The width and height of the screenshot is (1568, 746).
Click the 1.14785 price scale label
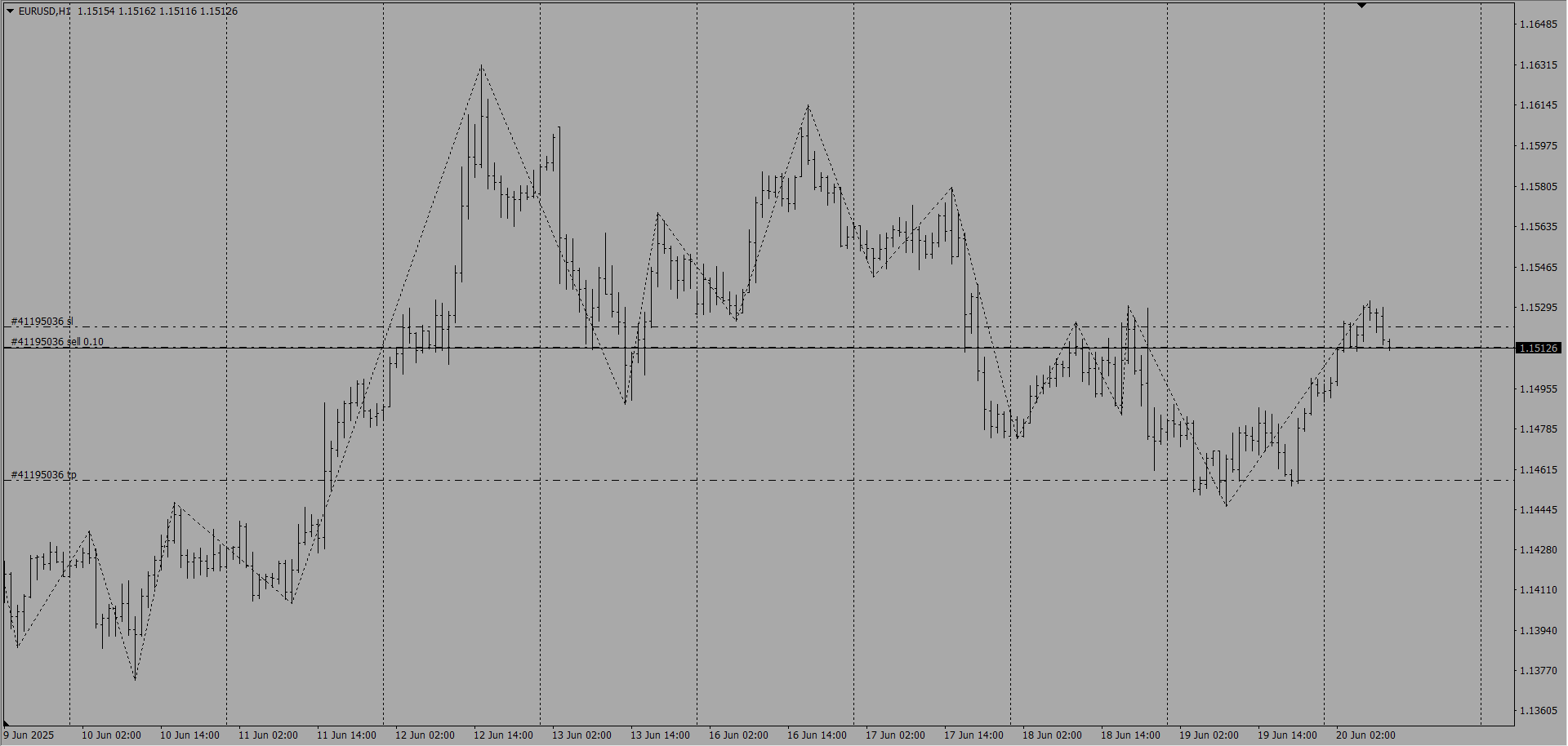coord(1538,429)
